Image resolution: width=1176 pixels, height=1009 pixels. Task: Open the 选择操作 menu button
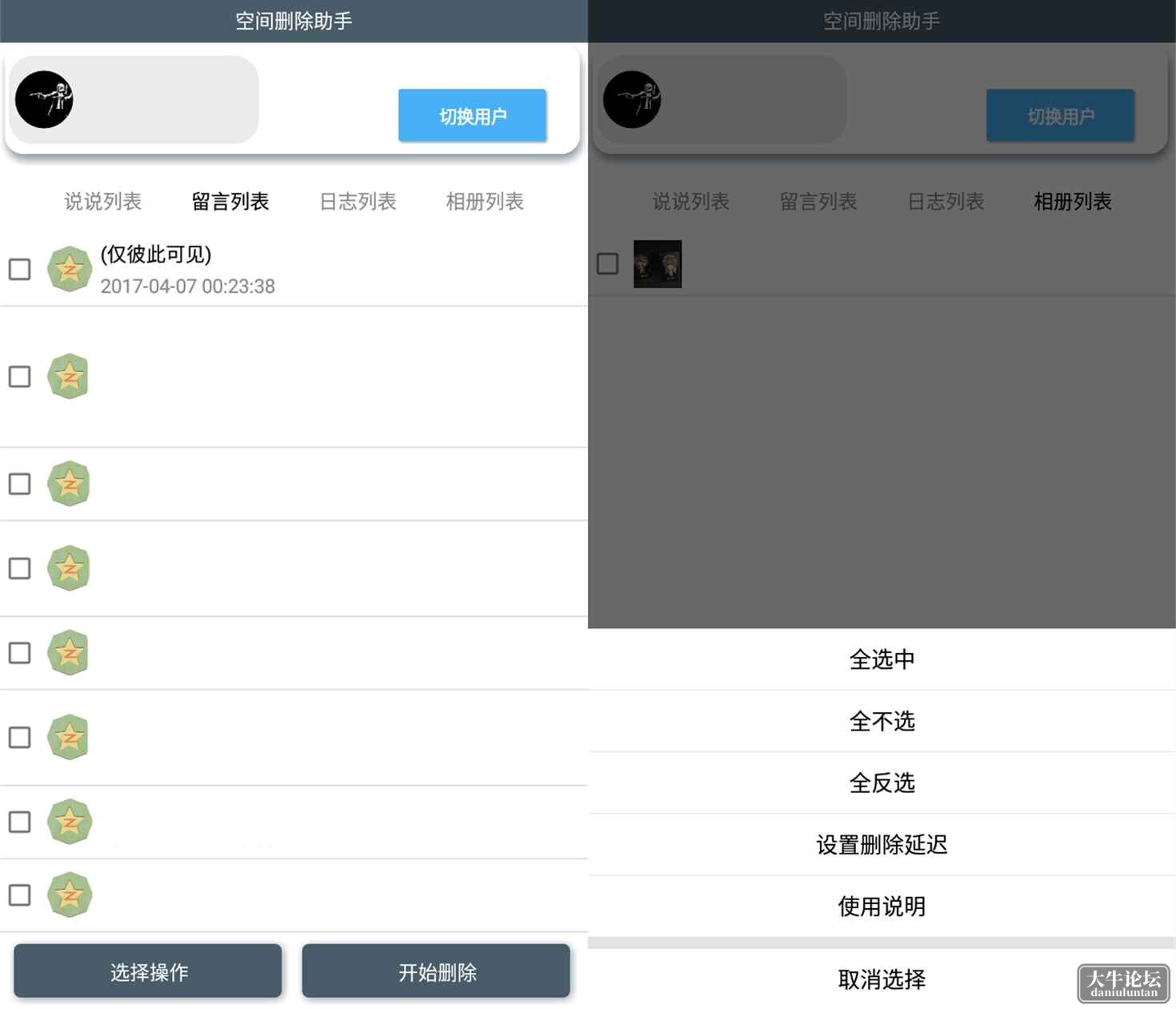[148, 971]
